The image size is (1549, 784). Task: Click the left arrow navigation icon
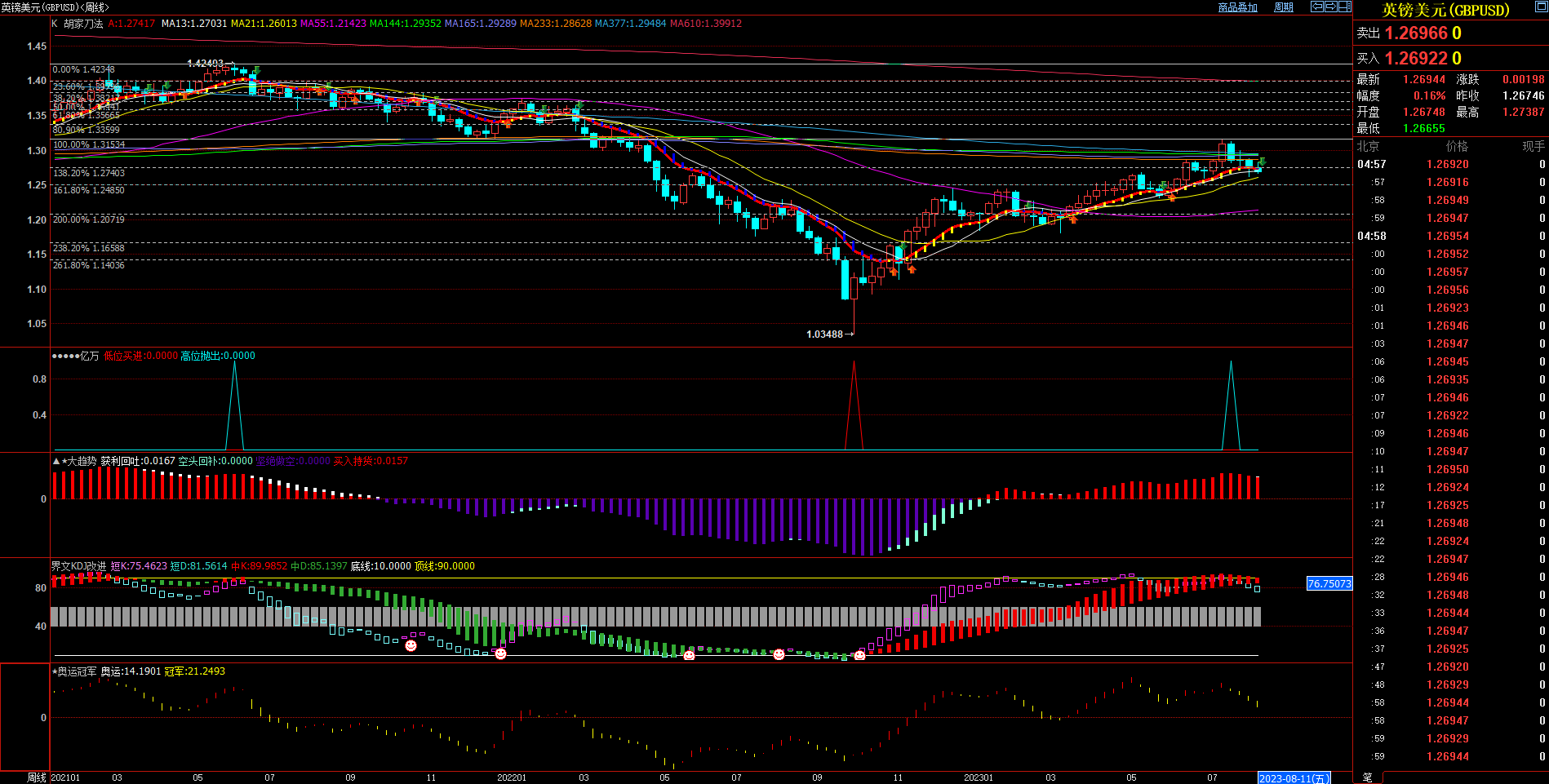pos(1317,7)
